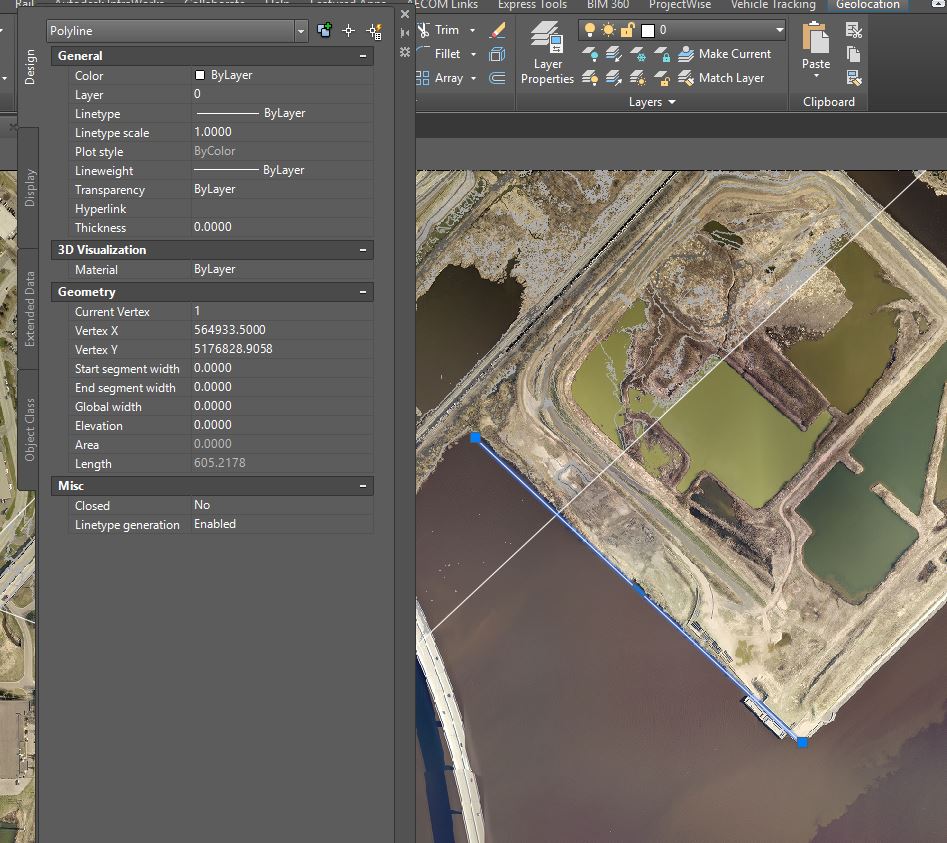
Task: Select the Fillet tool icon
Action: pyautogui.click(x=424, y=54)
